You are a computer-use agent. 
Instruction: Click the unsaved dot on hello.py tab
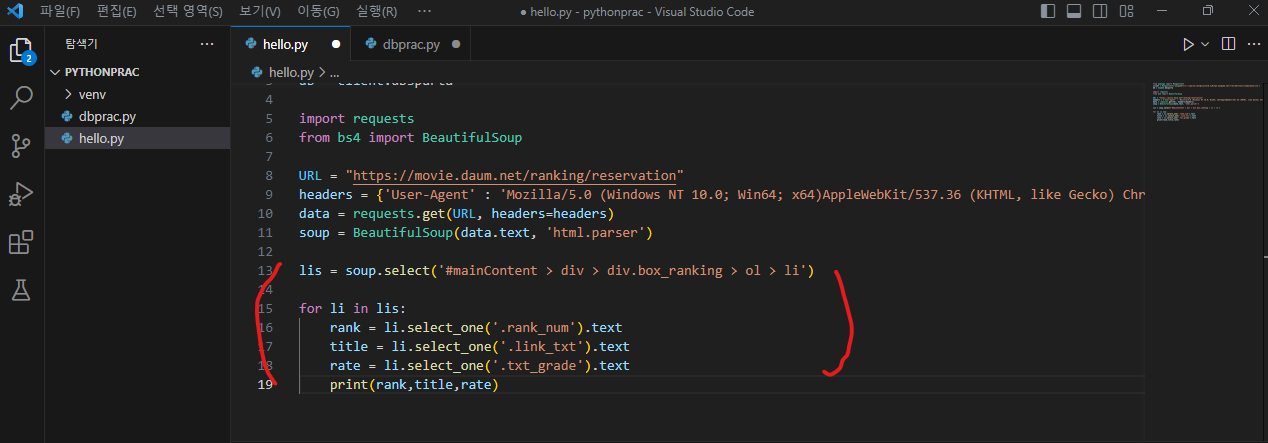coord(336,45)
